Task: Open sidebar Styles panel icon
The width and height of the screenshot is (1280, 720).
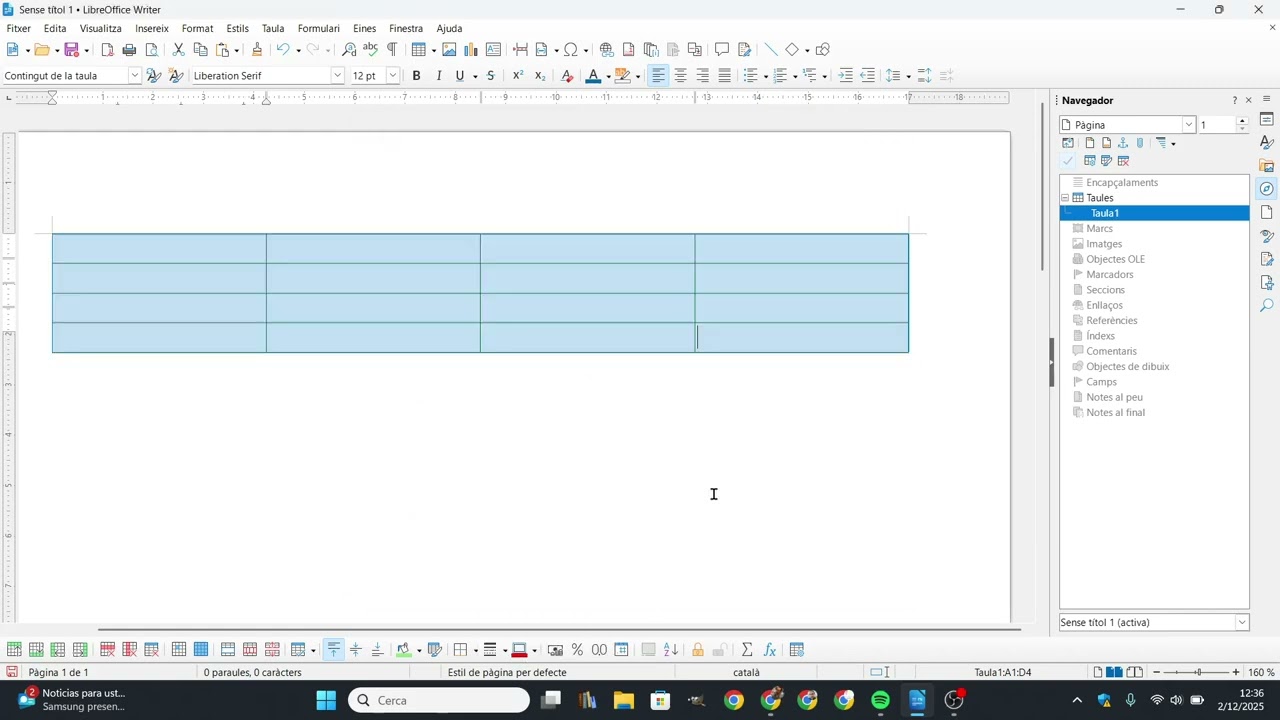Action: pos(1267,143)
